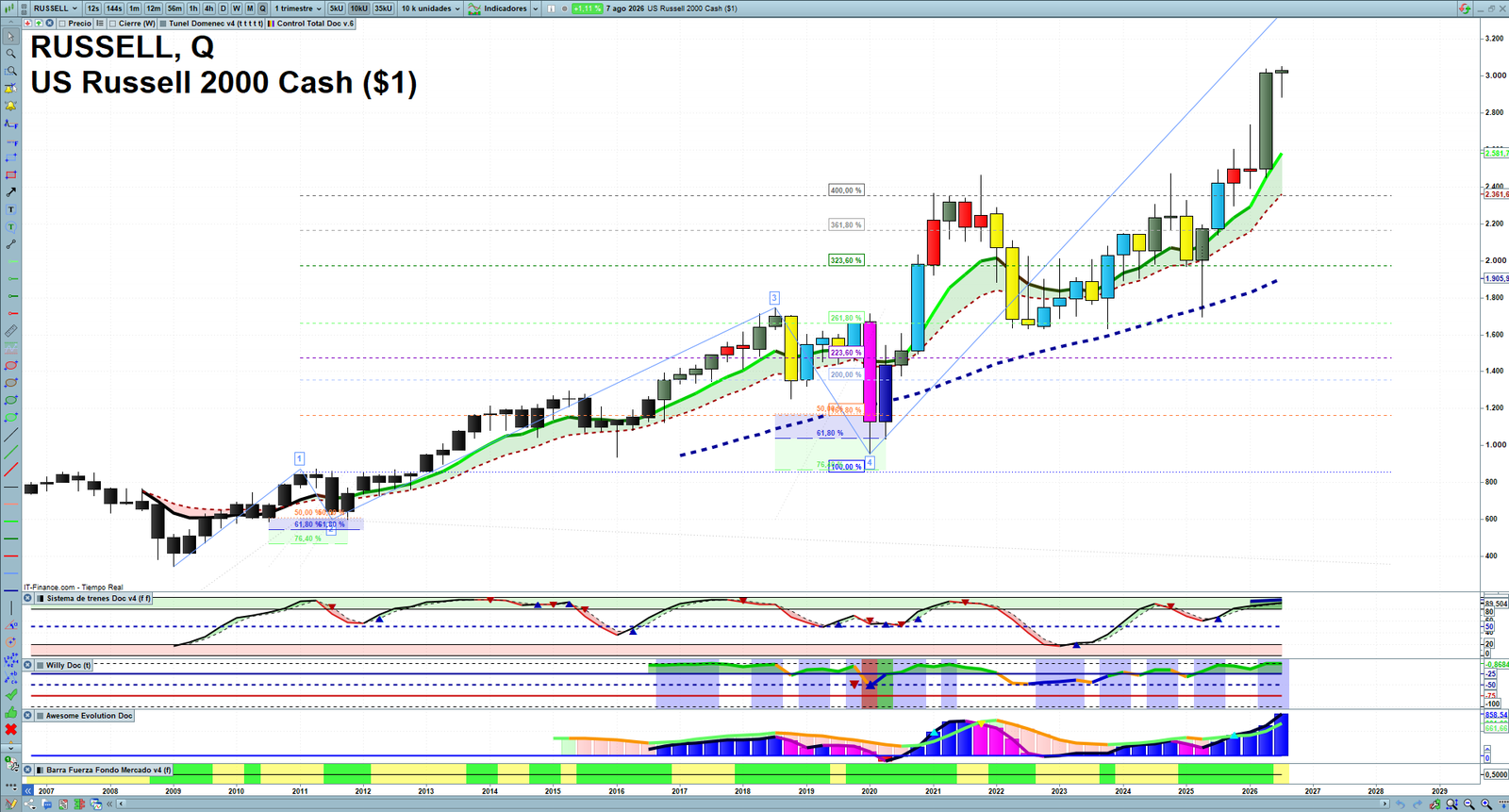Close the Barra Fuerza Fondo Mercado panel
This screenshot has width=1509, height=812.
[x=27, y=771]
